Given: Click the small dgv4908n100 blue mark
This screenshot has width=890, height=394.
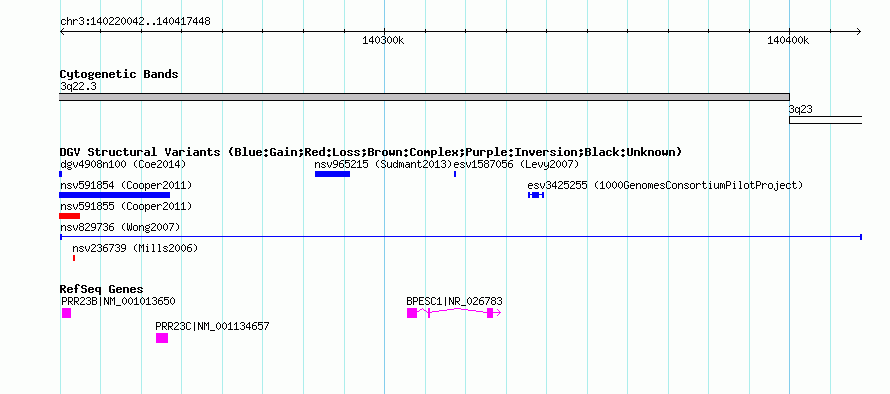Looking at the screenshot, I should click(61, 174).
